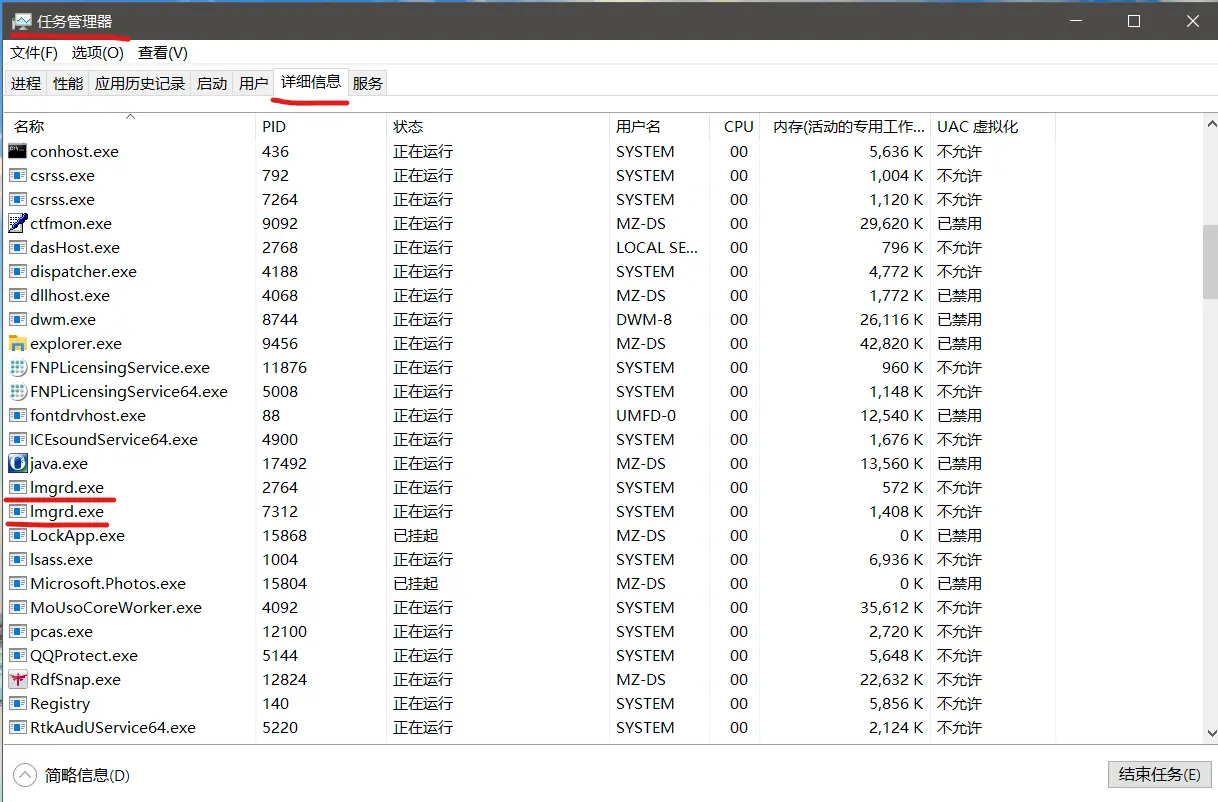Click the dllhost.exe process icon

point(17,295)
